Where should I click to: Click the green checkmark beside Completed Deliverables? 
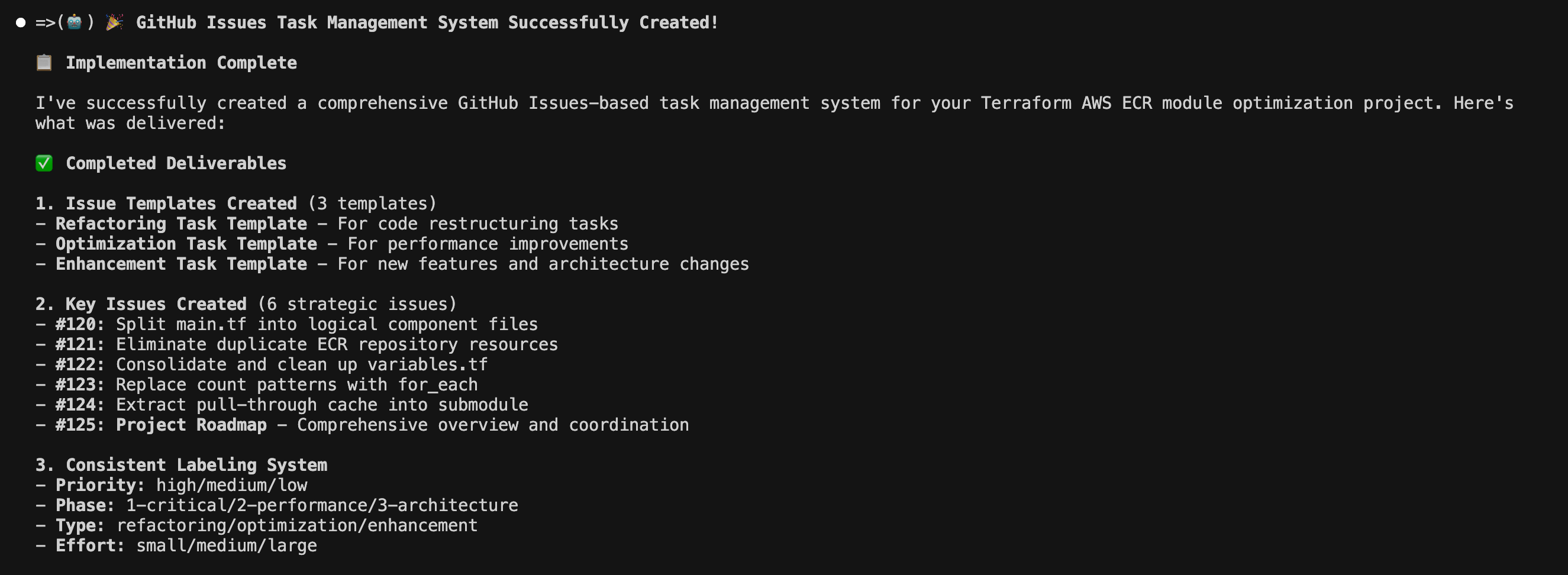[44, 163]
